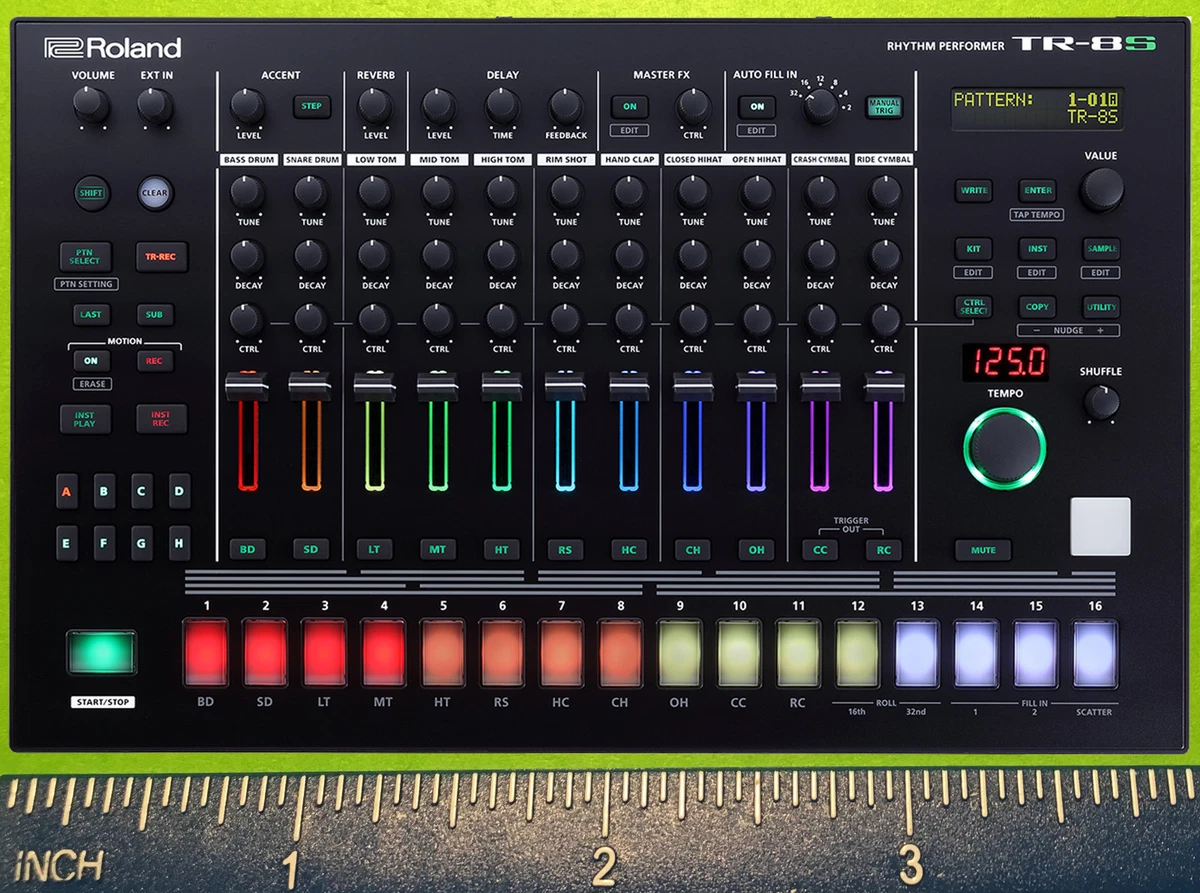Open the KIT button
Viewport: 1200px width, 893px height.
click(974, 248)
